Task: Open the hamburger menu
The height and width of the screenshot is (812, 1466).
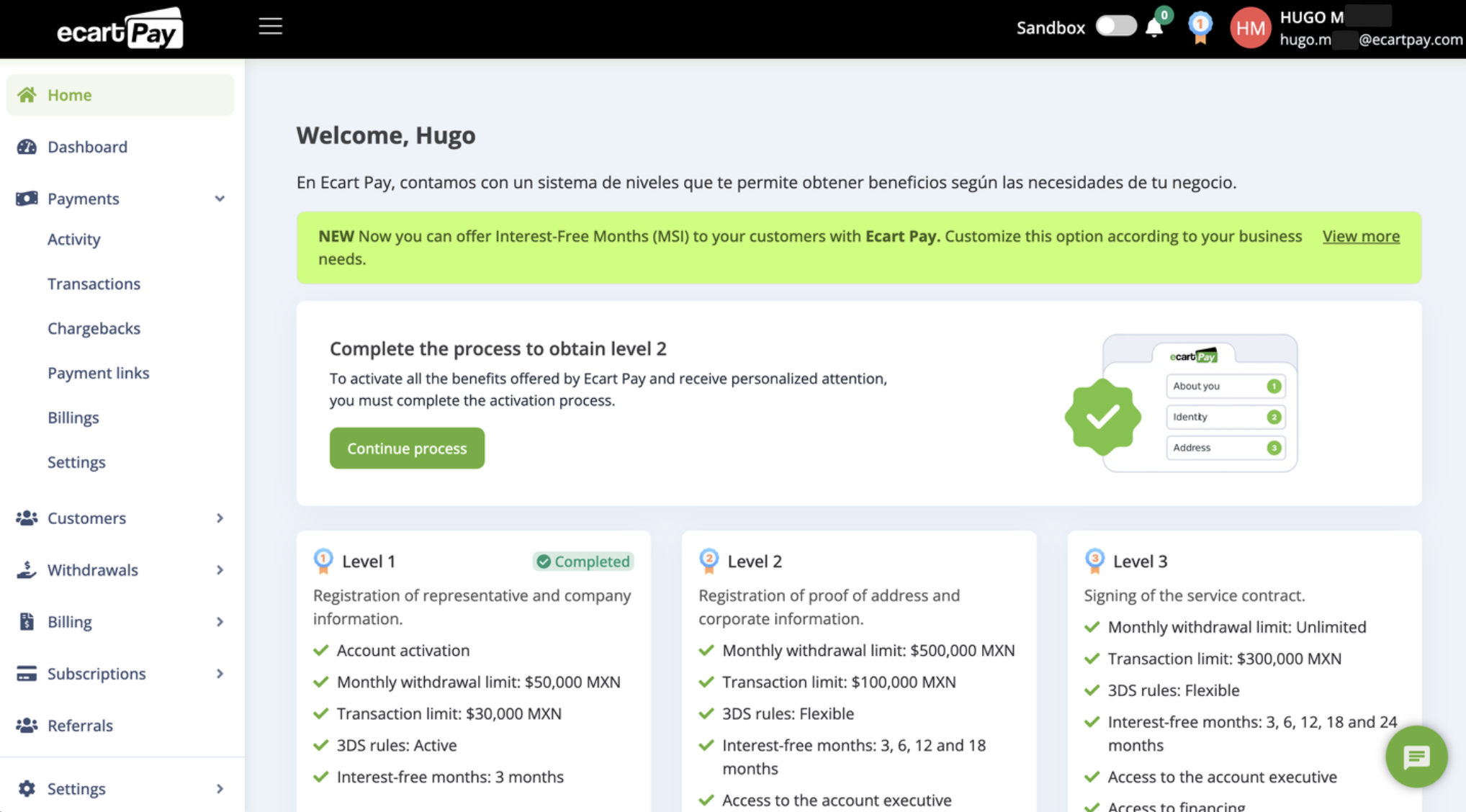Action: tap(271, 27)
